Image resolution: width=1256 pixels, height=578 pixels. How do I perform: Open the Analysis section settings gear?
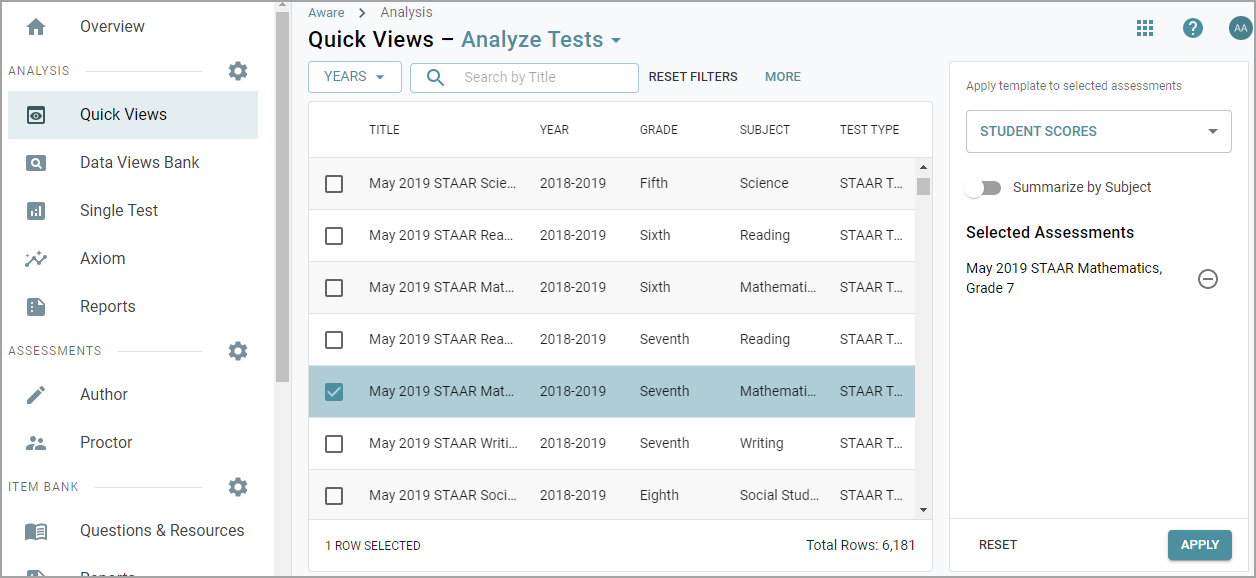237,71
